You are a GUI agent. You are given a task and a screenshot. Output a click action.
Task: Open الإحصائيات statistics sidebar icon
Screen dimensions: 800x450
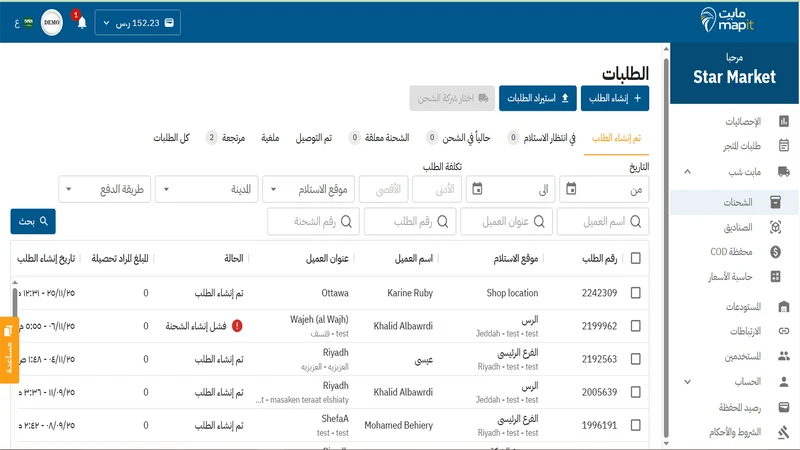[x=784, y=121]
